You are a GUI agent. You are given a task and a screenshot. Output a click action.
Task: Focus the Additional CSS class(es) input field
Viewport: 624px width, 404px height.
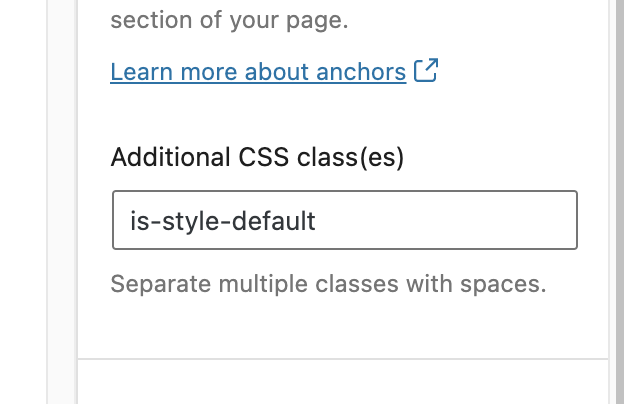click(345, 220)
